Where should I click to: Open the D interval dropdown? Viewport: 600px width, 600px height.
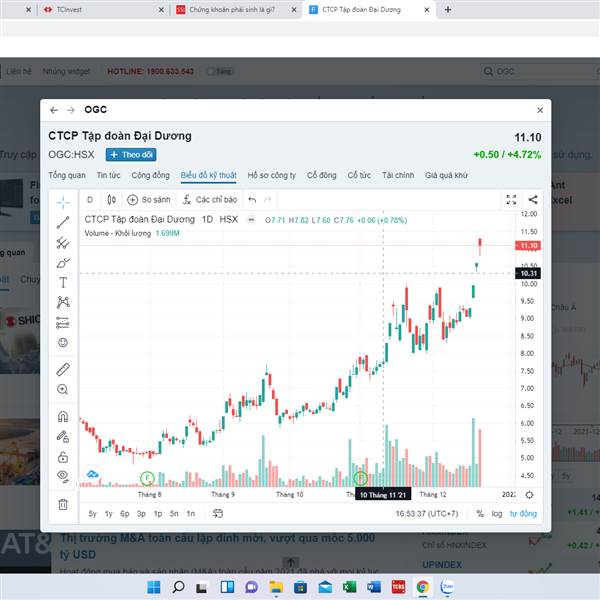90,200
